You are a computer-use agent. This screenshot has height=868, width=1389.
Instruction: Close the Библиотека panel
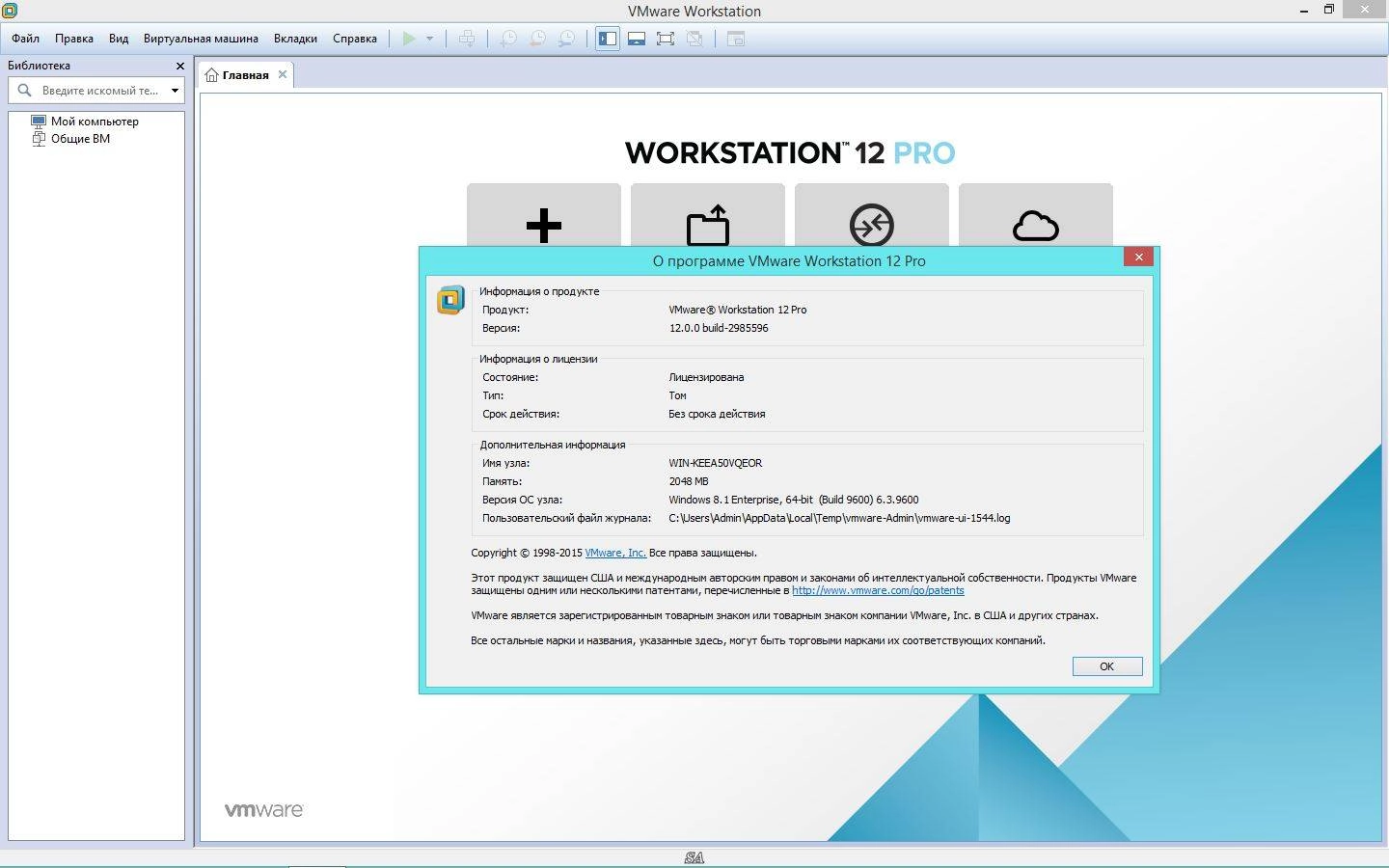(180, 66)
